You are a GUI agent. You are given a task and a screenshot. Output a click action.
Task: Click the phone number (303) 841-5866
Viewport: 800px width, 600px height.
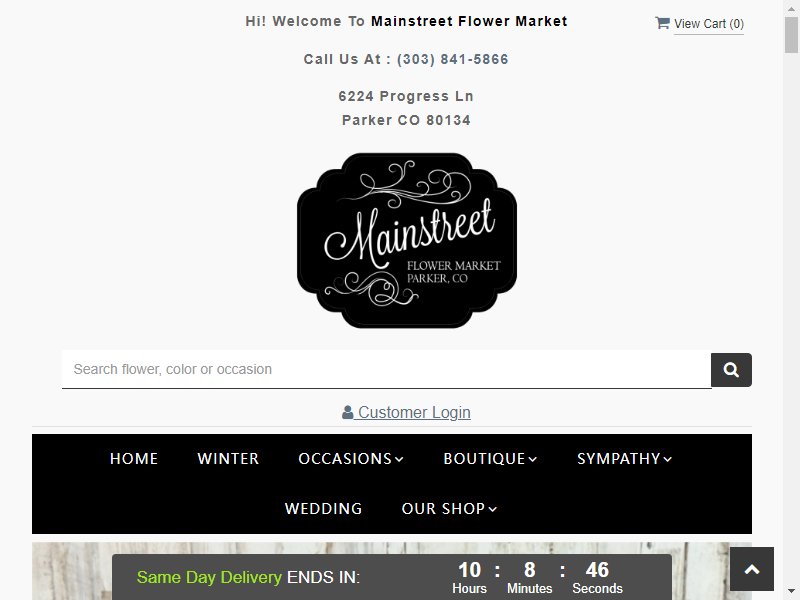(x=453, y=59)
